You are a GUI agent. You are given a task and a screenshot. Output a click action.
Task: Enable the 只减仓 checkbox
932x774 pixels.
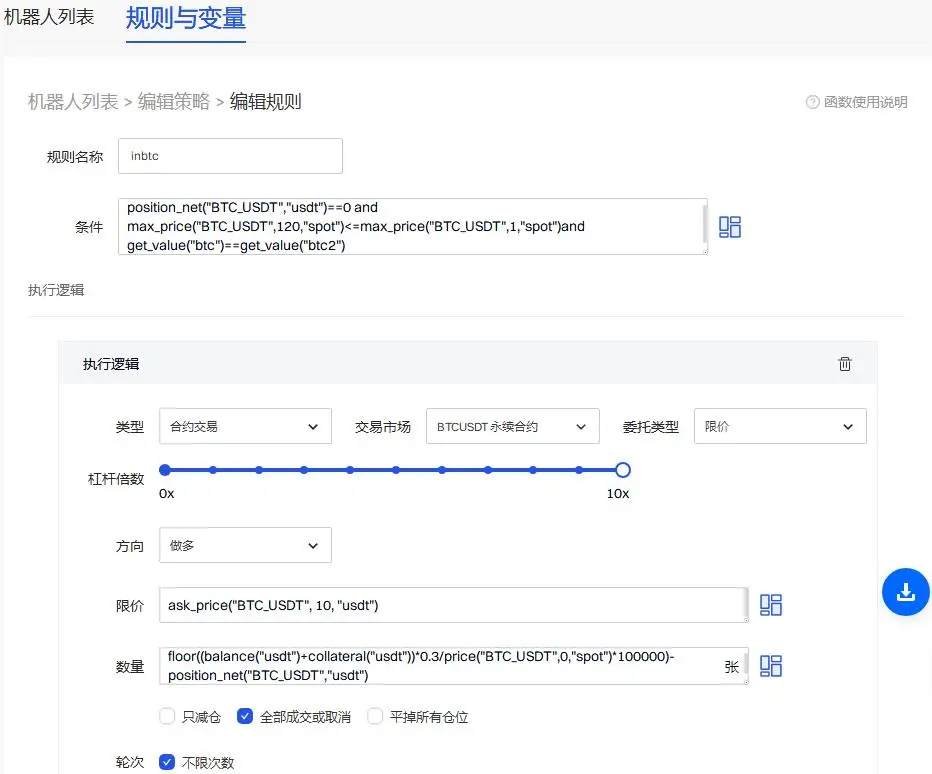click(x=167, y=716)
